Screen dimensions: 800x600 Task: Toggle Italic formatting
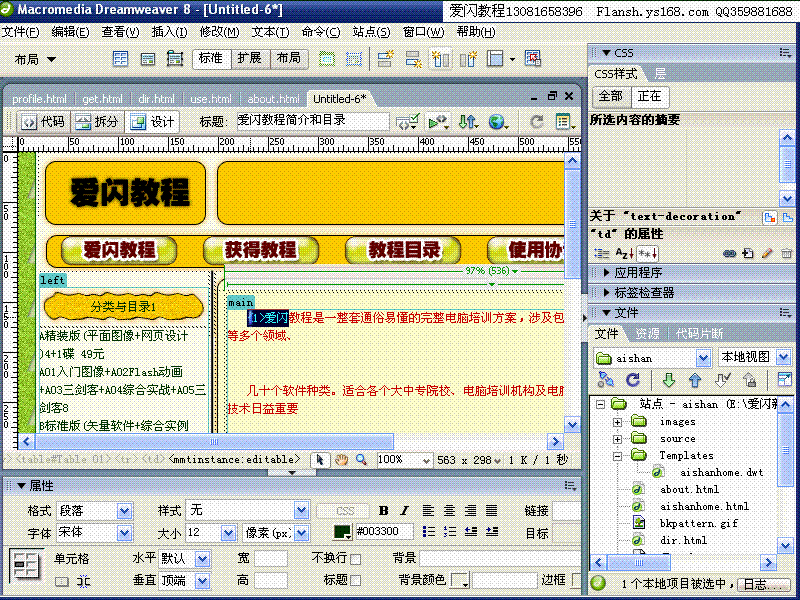pos(405,511)
